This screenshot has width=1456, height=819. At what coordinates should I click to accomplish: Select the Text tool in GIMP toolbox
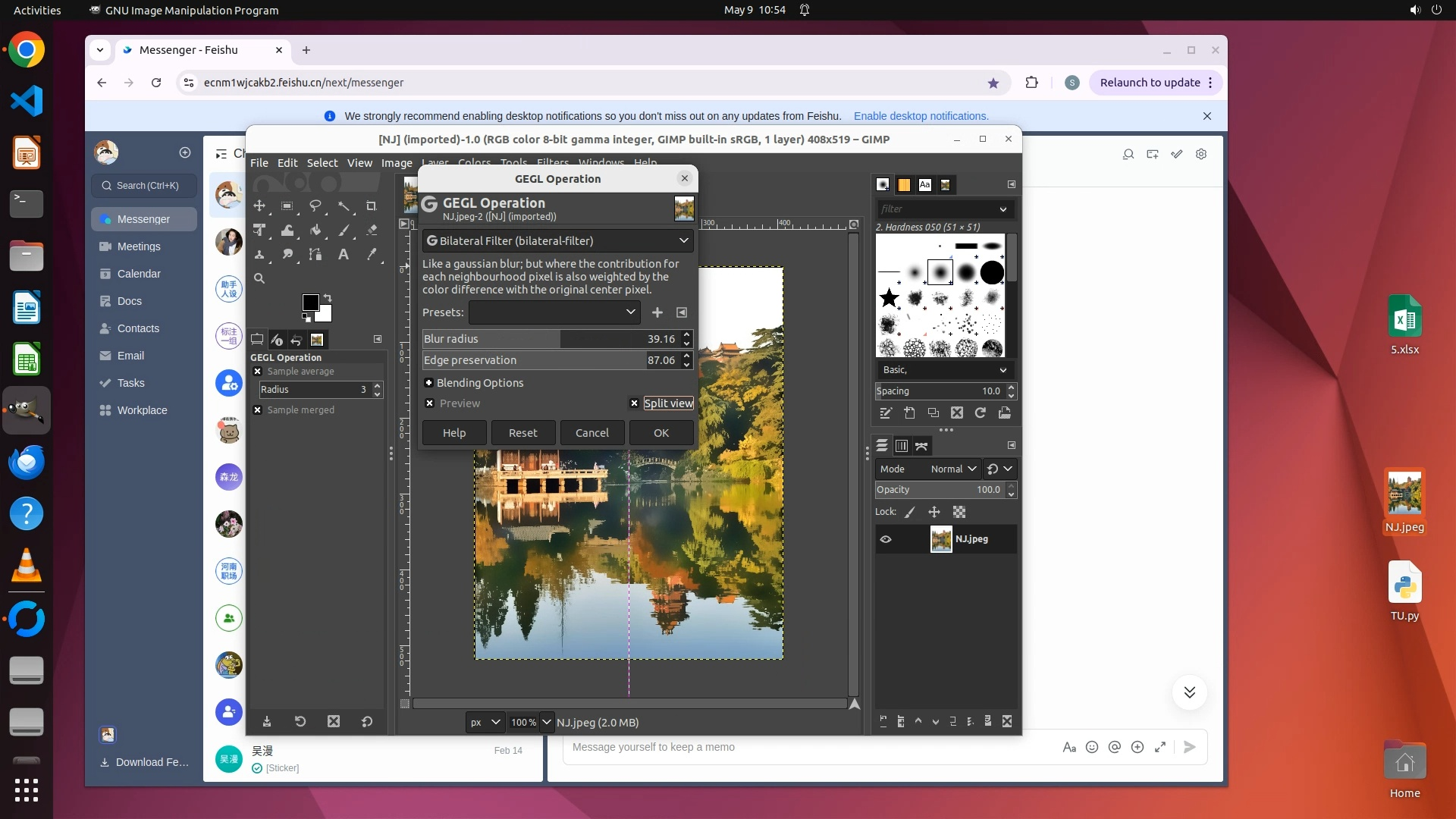click(x=343, y=255)
